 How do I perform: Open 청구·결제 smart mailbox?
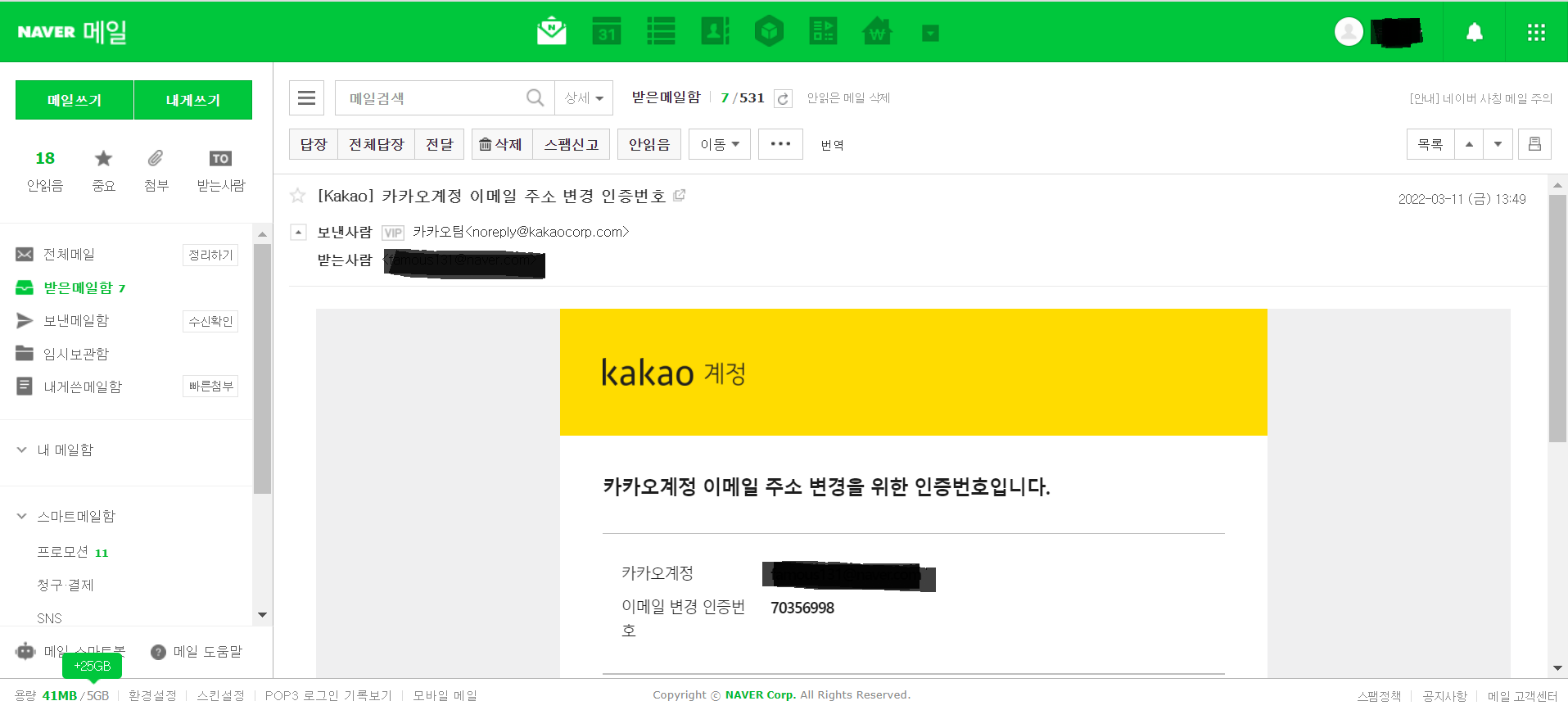[x=66, y=585]
